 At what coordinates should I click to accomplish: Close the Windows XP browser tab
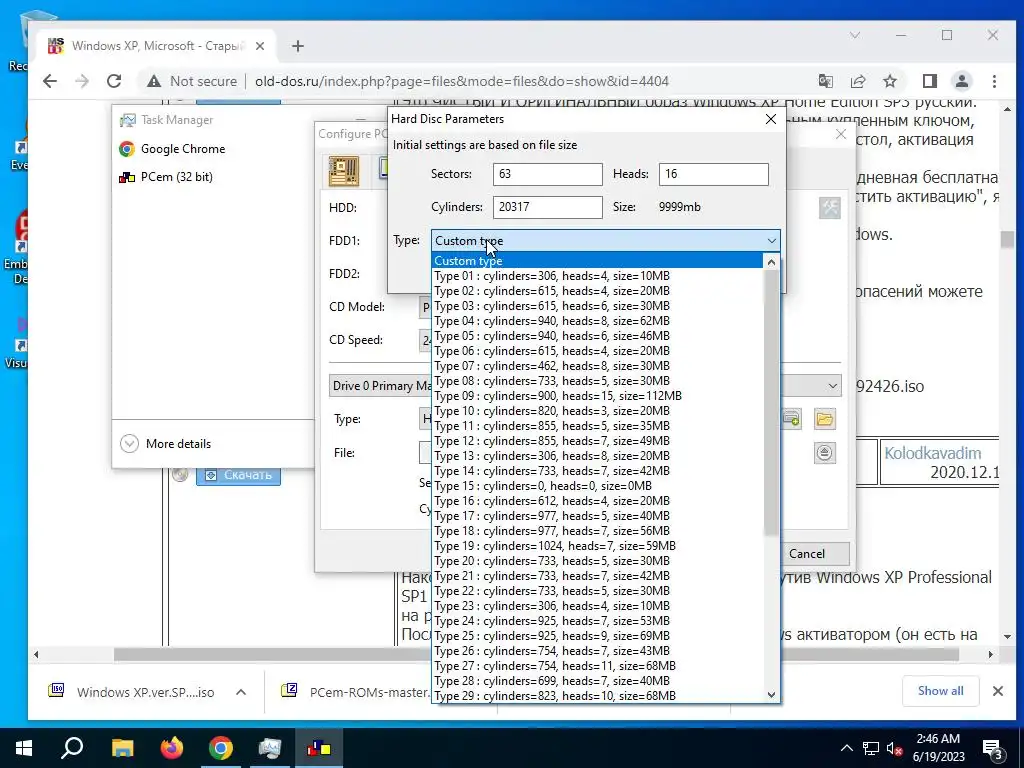click(x=260, y=46)
